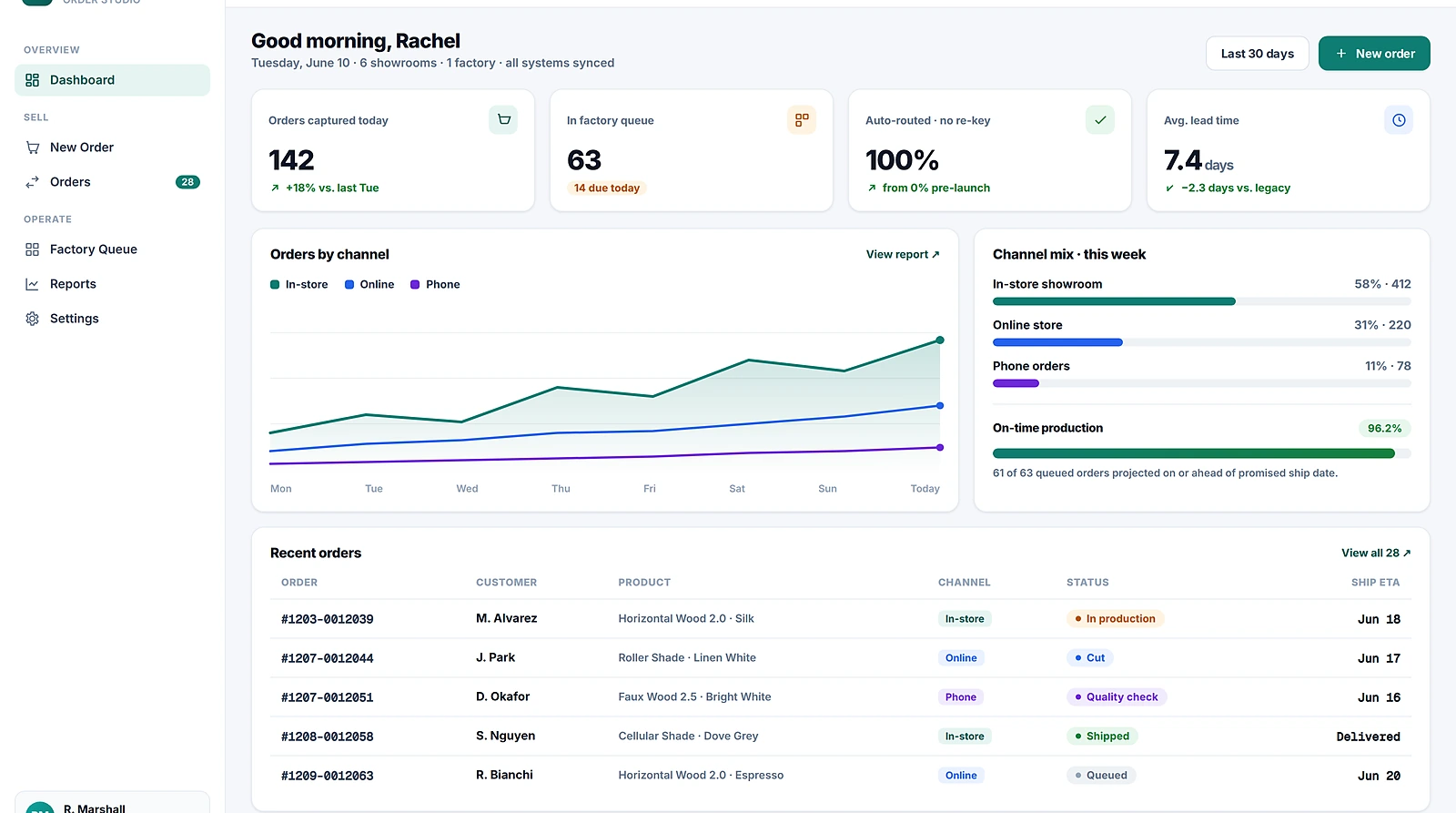The width and height of the screenshot is (1456, 813).
Task: Click the In production status badge
Action: point(1116,619)
